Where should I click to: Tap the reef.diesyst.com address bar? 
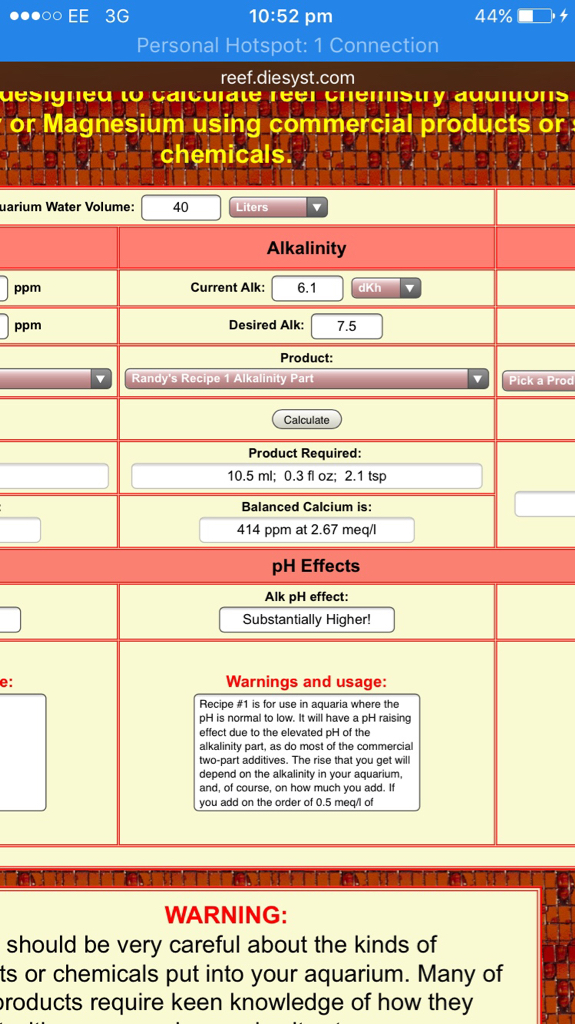288,78
